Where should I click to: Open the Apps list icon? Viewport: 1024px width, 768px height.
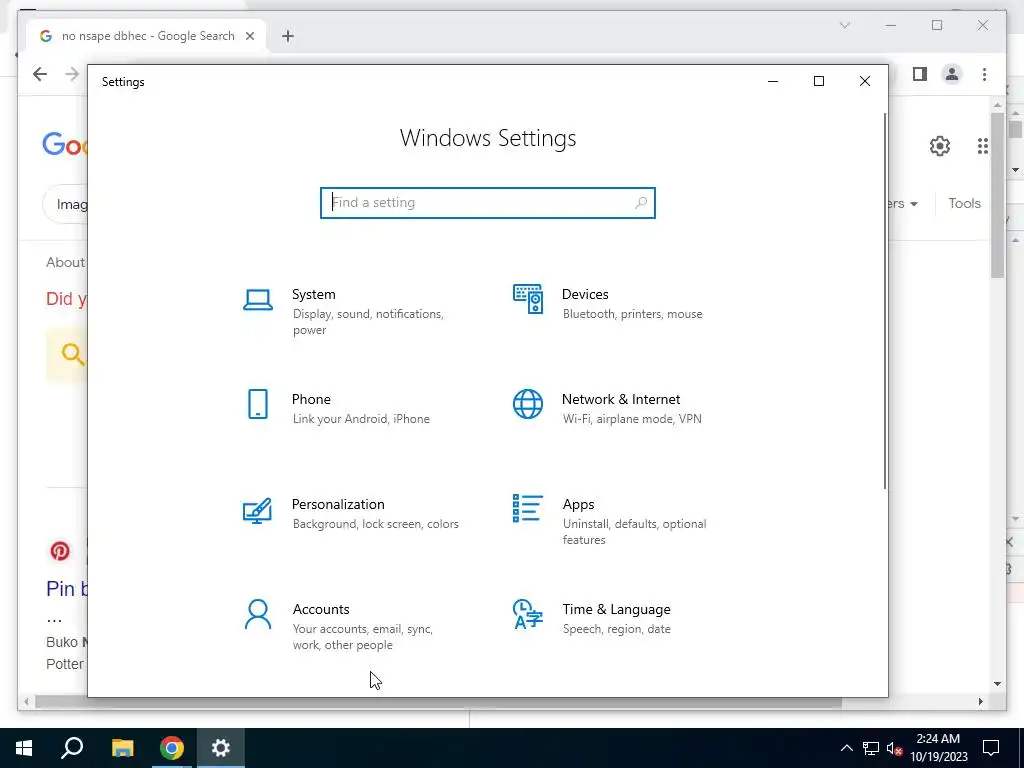tap(528, 508)
